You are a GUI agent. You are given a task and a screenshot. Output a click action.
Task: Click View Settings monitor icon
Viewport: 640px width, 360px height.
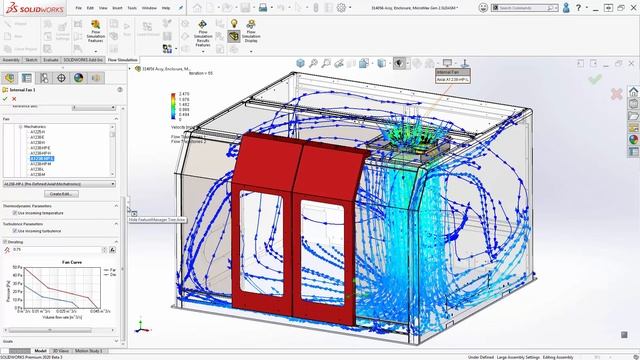pyautogui.click(x=447, y=63)
